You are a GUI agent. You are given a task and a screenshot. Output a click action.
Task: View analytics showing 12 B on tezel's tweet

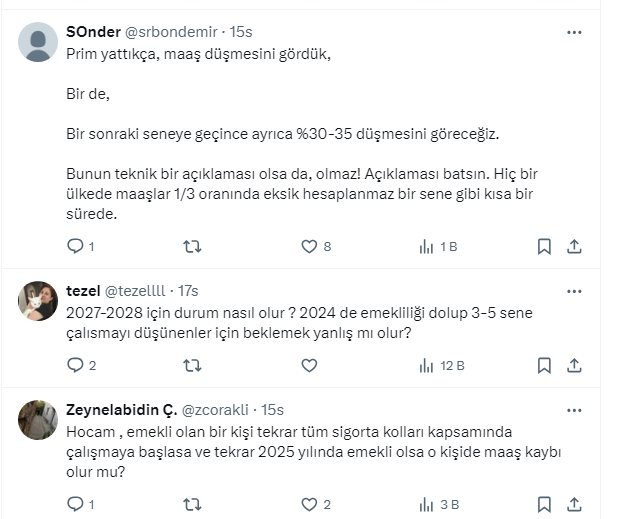(x=425, y=365)
